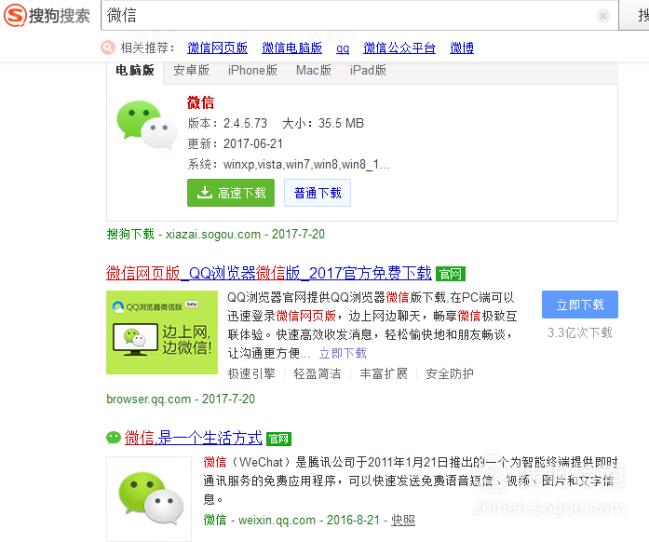This screenshot has height=542, width=649.
Task: Click 安全防护 feature link
Action: coord(449,374)
